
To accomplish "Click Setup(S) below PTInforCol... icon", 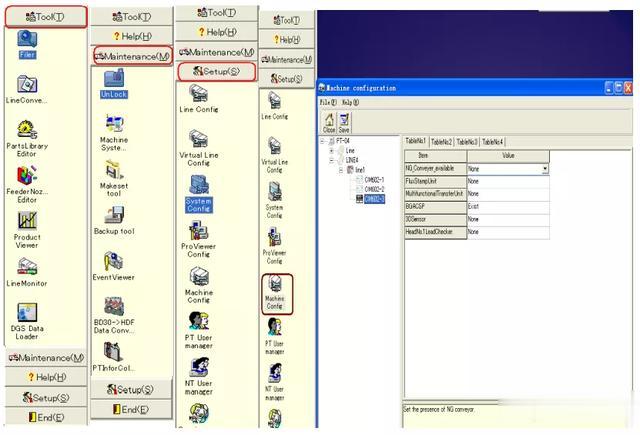I will 131,390.
